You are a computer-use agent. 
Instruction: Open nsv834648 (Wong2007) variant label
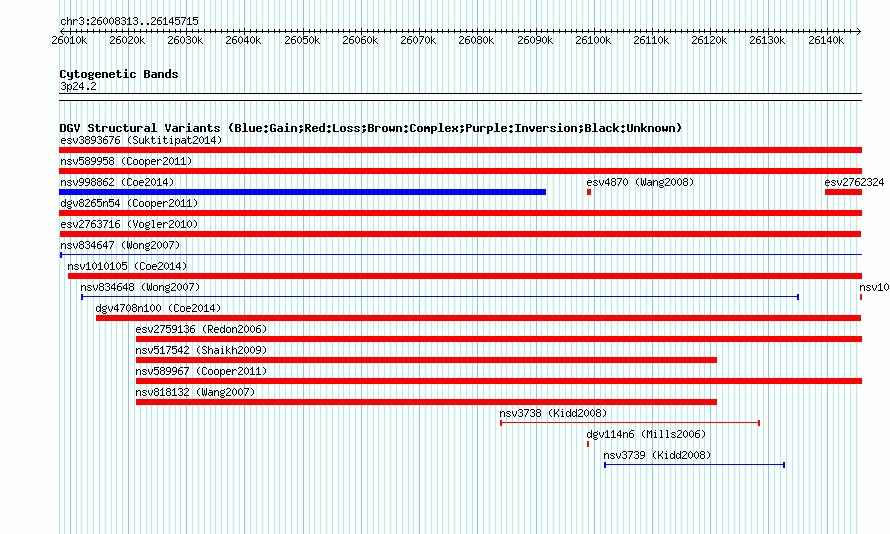(x=140, y=287)
